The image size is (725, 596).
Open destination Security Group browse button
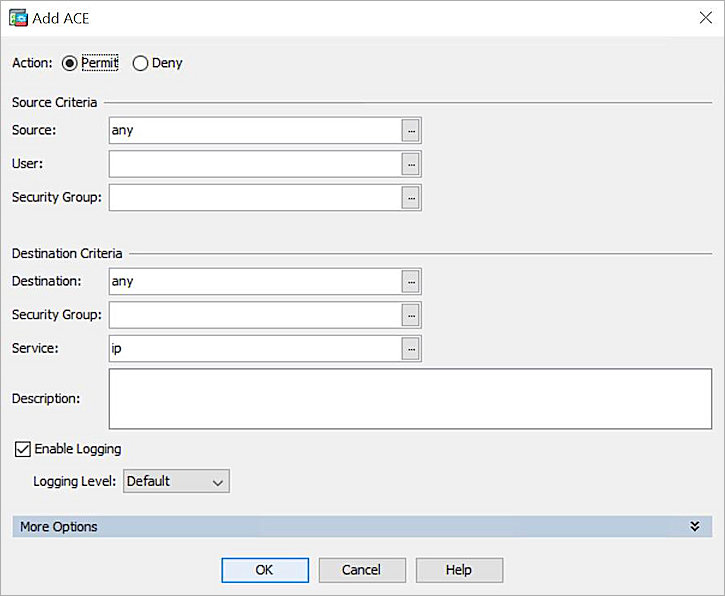coord(411,315)
